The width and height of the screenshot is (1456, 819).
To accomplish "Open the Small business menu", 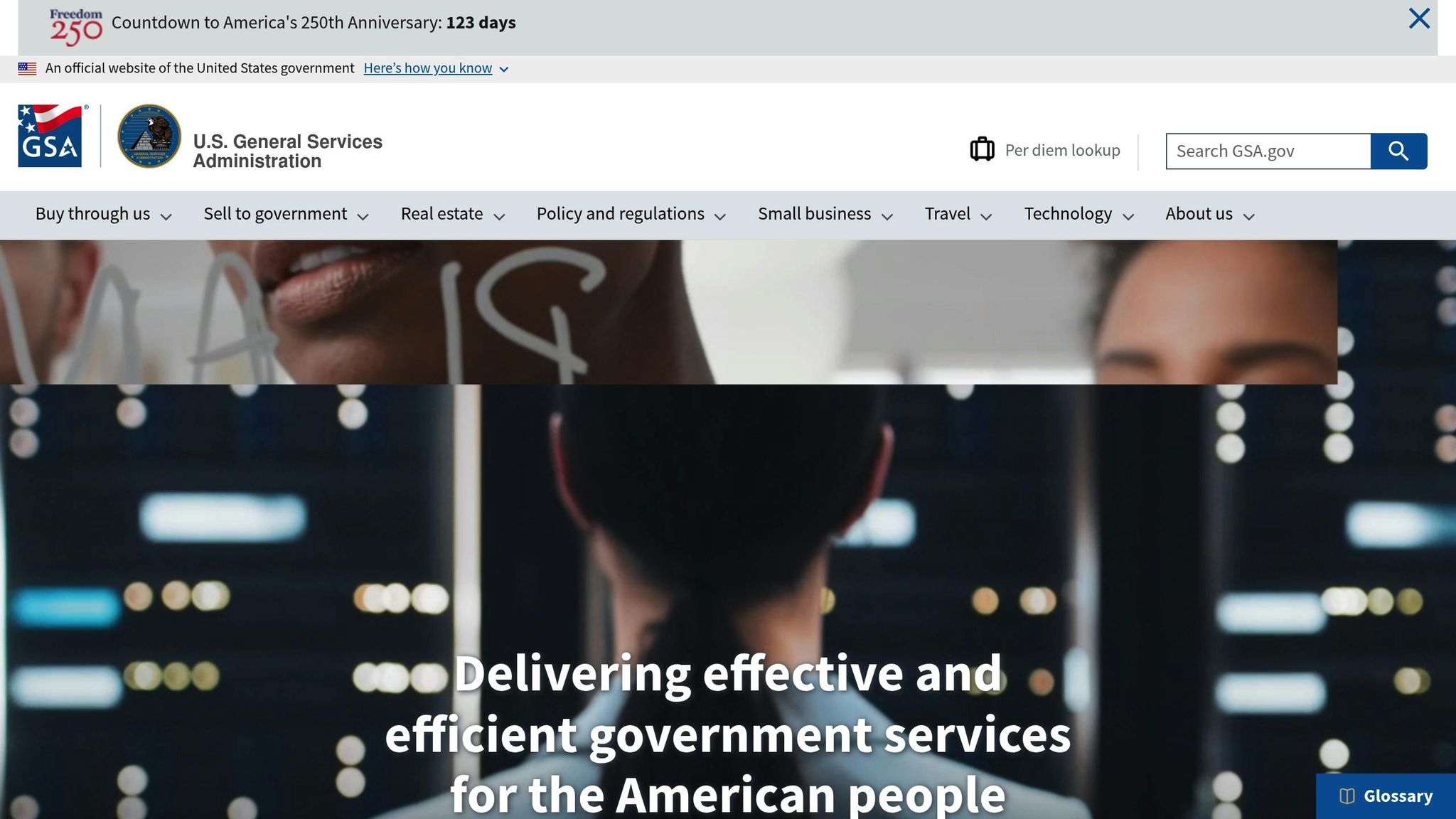I will (825, 215).
